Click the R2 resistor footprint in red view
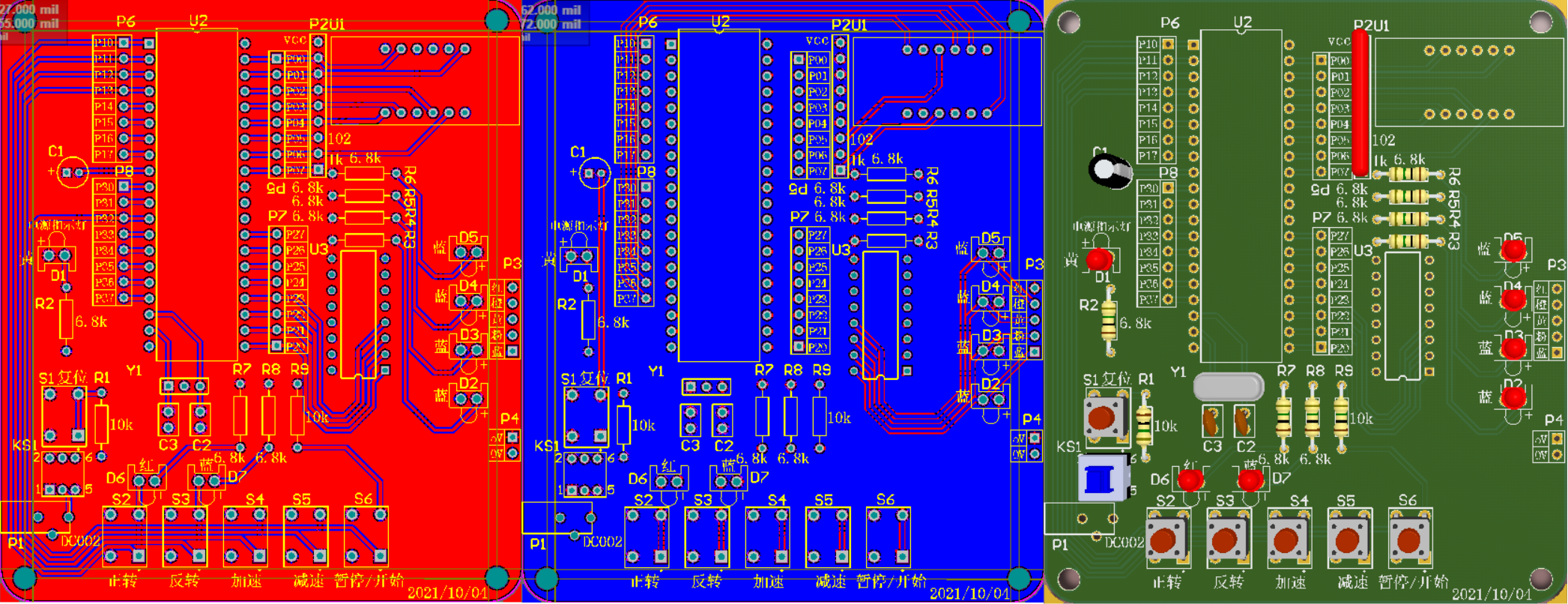This screenshot has width=1568, height=604. click(x=66, y=318)
